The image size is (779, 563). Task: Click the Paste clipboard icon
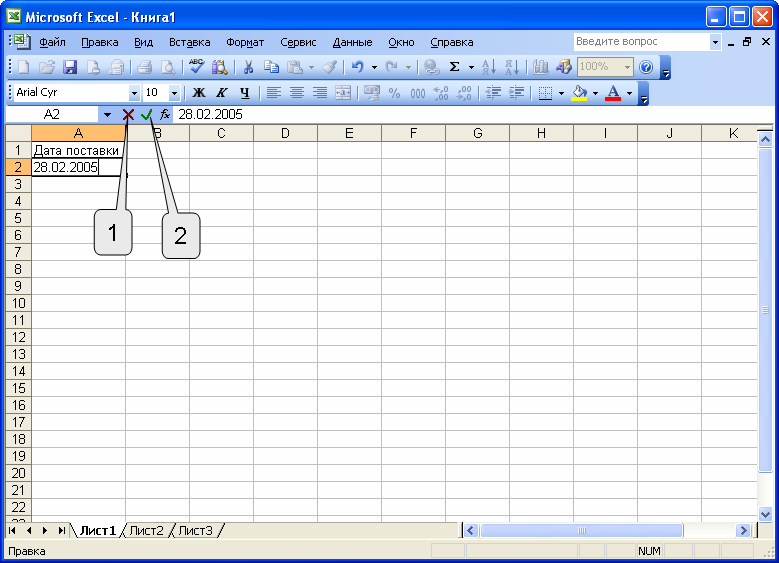[x=295, y=67]
